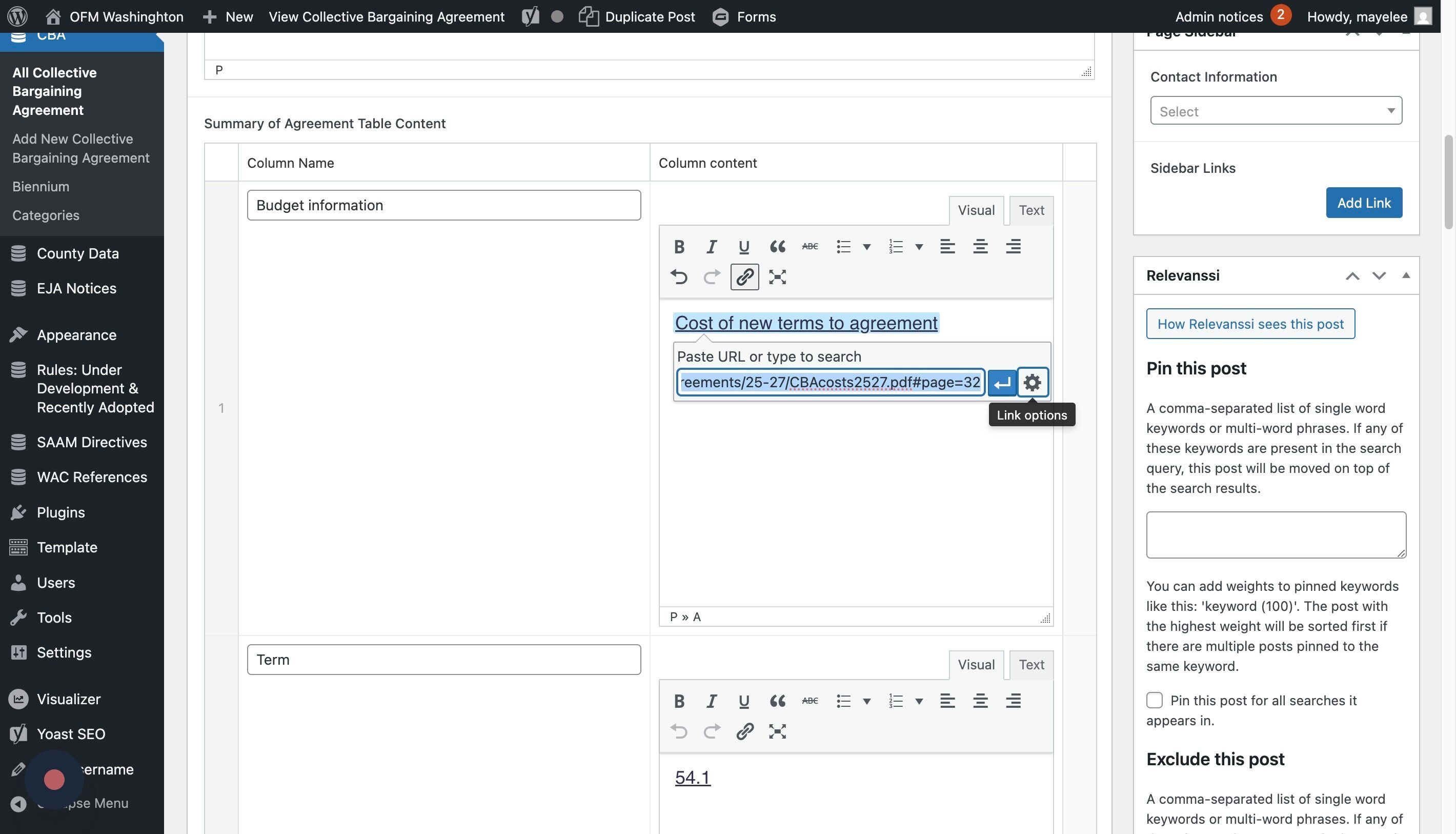This screenshot has width=1456, height=834.
Task: Click the blue Apply link button
Action: coord(1001,382)
